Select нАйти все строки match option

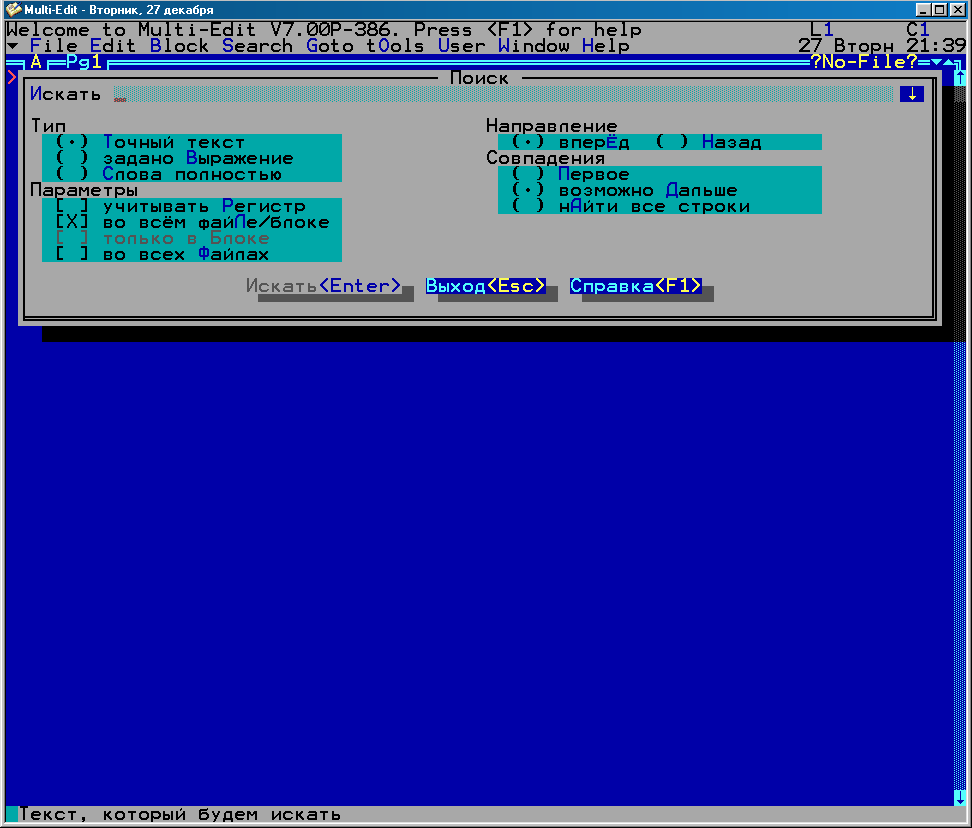pos(630,207)
